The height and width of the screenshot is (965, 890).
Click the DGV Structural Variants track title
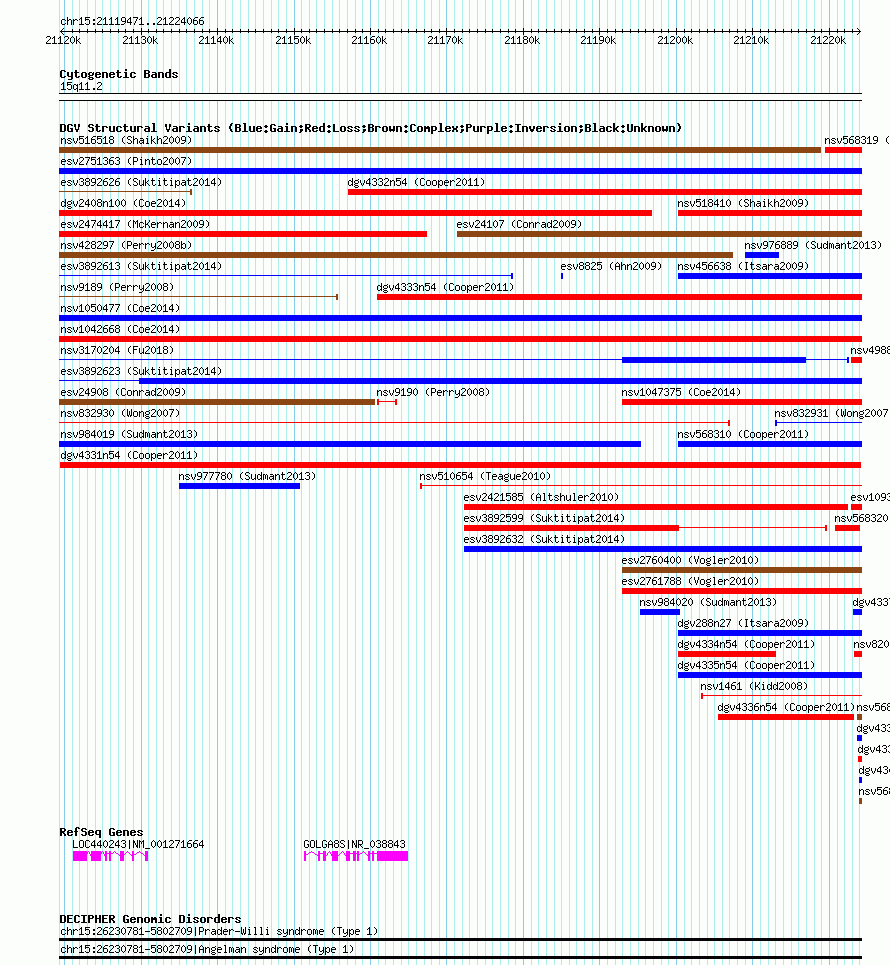371,128
